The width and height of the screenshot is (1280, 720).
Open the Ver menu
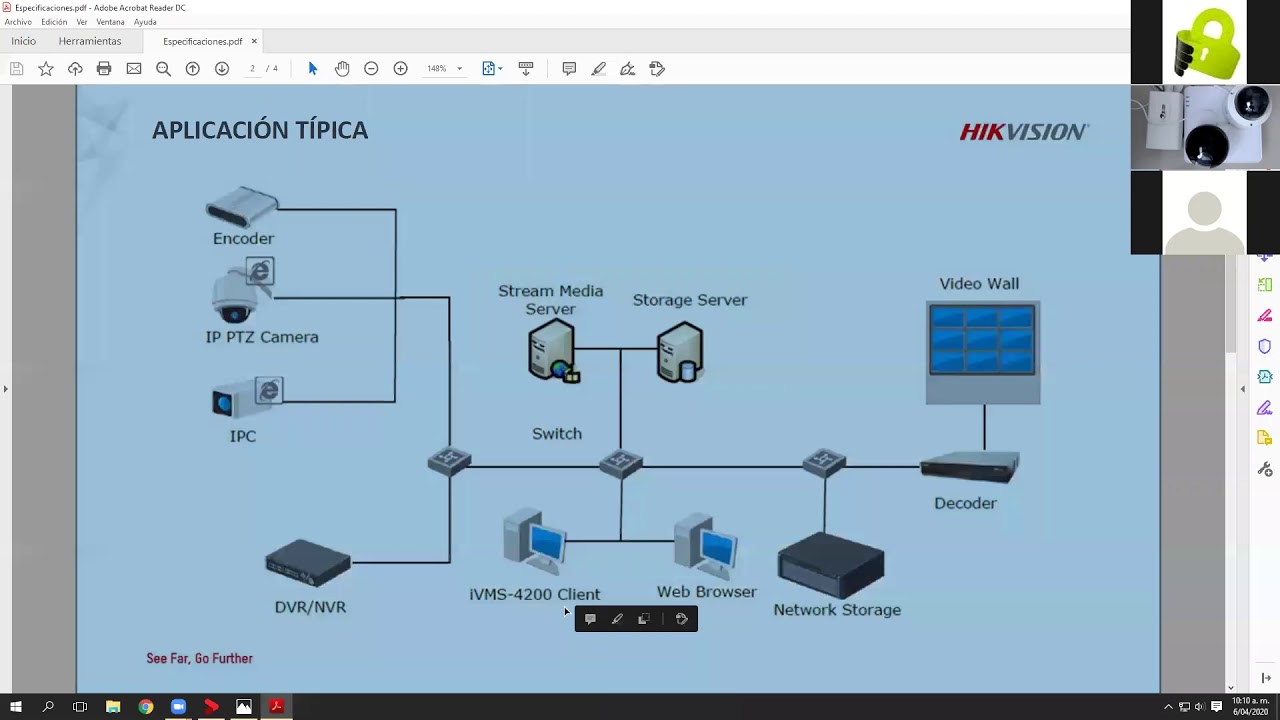pos(82,22)
